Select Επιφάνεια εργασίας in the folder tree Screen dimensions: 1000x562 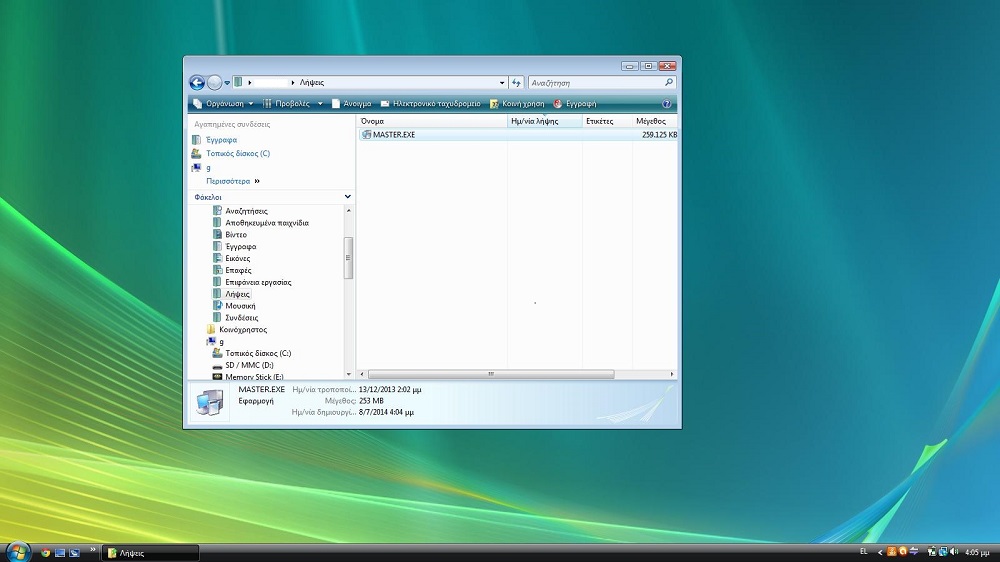coord(258,282)
